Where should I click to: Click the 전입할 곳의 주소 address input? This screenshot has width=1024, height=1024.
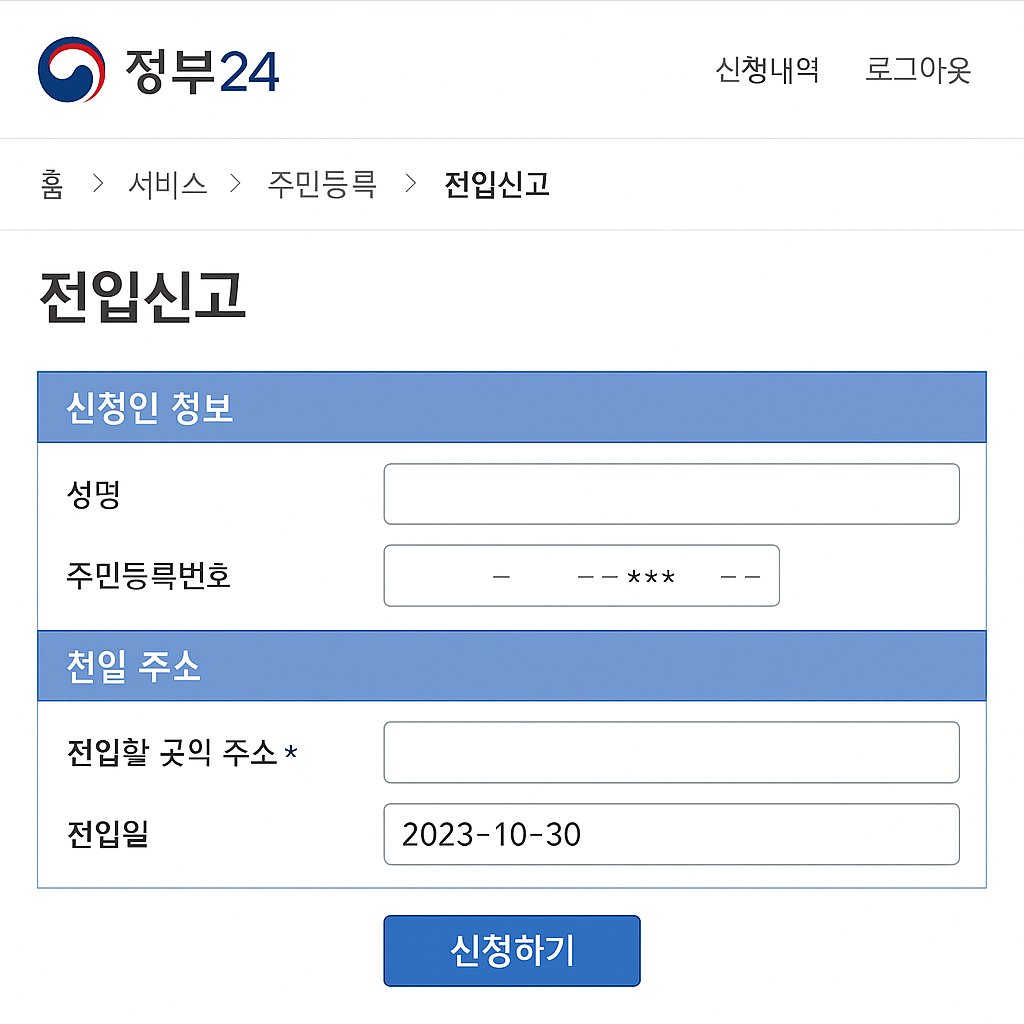tap(671, 752)
